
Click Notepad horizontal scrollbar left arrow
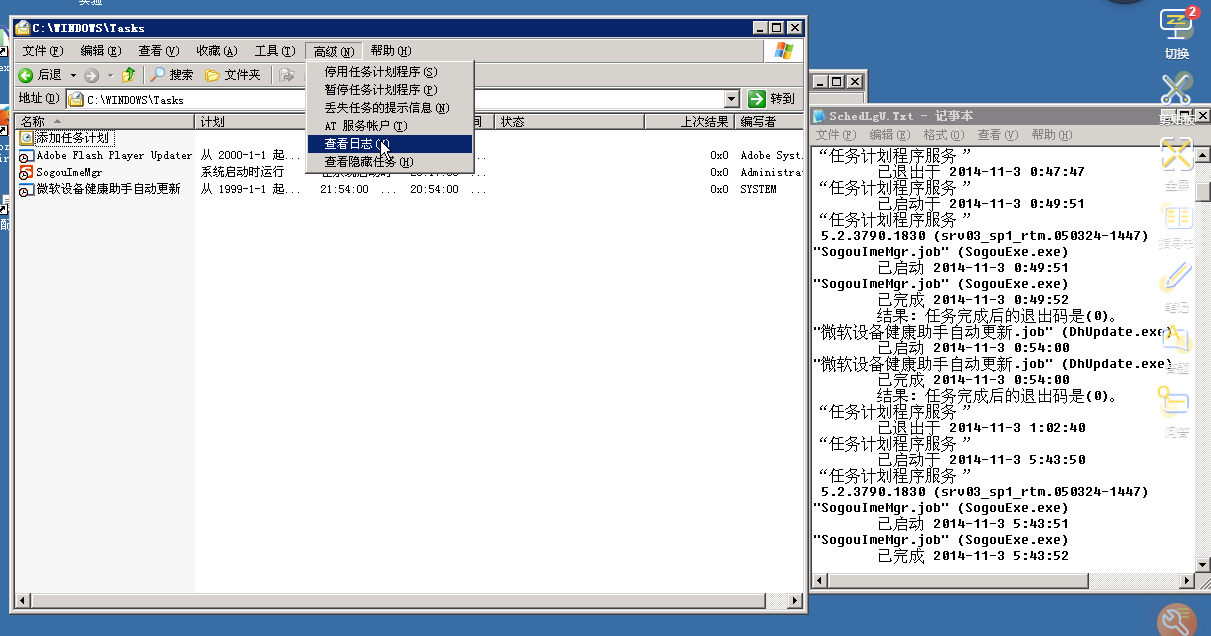[820, 580]
